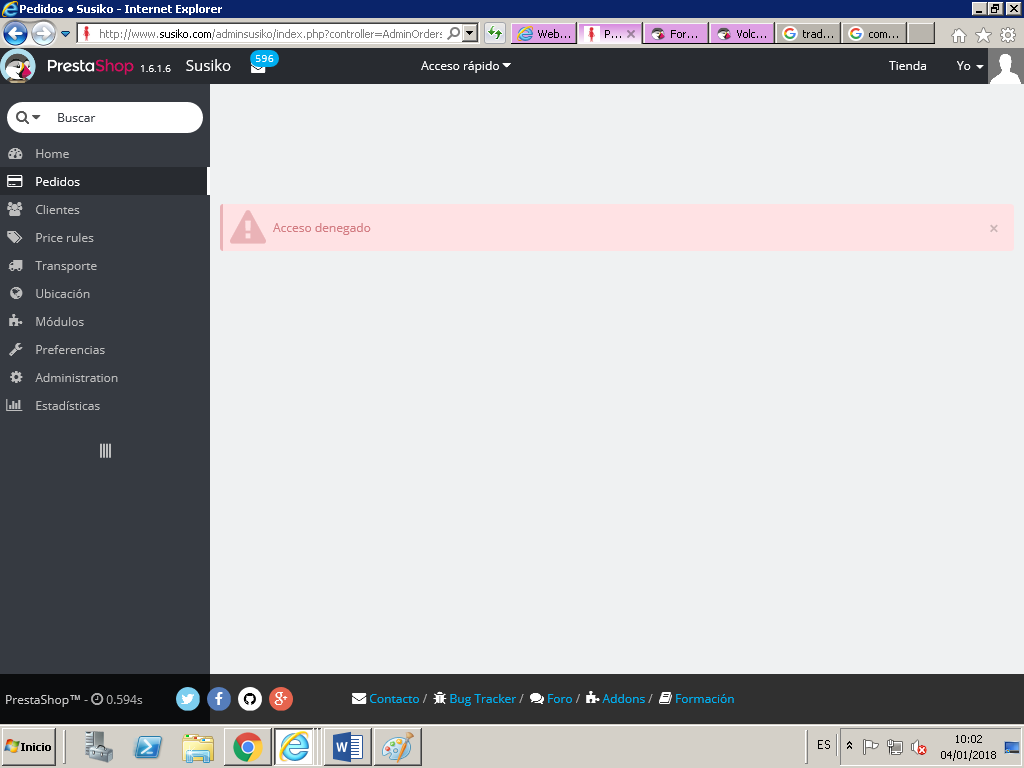Open File Explorer folder in taskbar

198,746
